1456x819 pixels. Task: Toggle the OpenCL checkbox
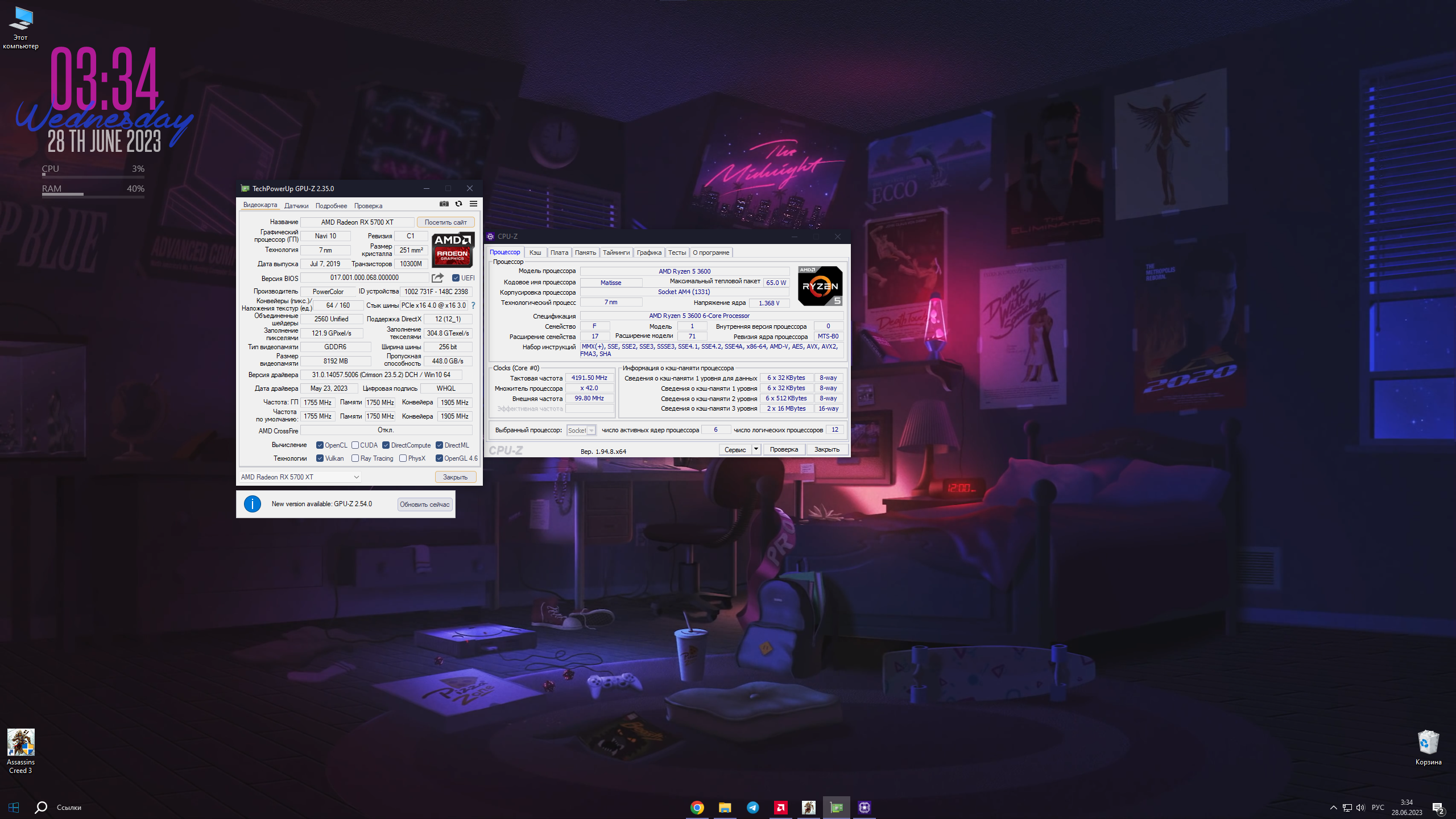(320, 445)
